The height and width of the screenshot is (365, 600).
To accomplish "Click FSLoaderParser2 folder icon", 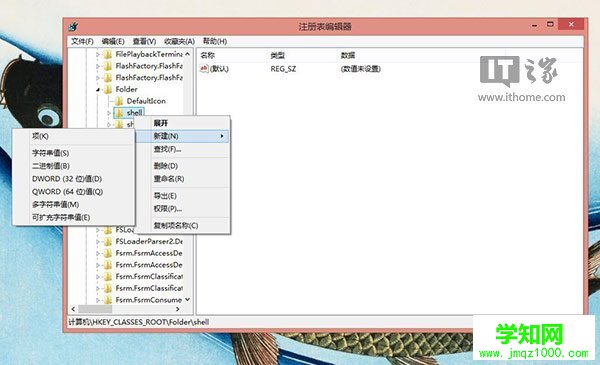I will click(x=108, y=241).
